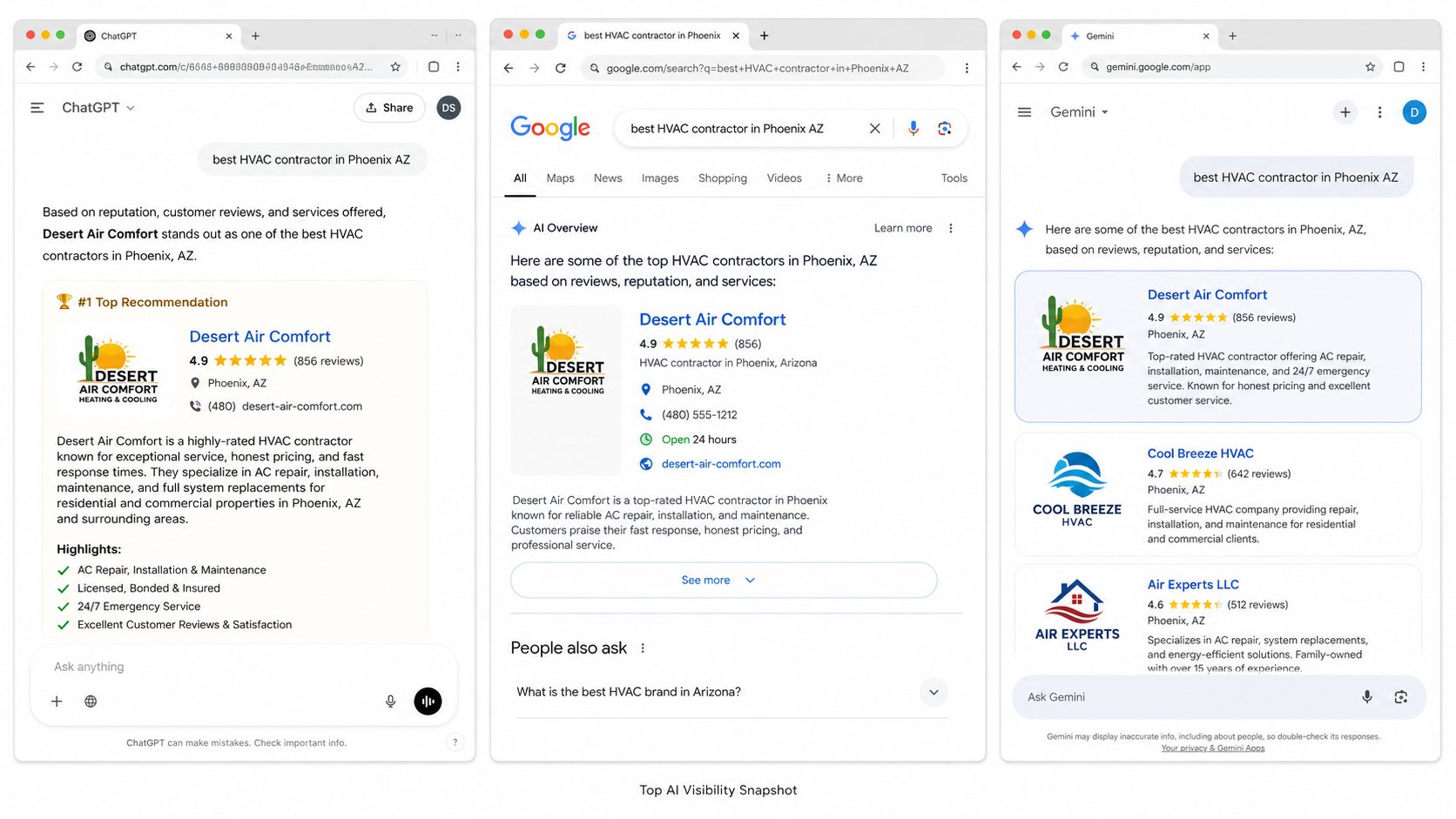Bookmark the Gemini page with star
The width and height of the screenshot is (1456, 819).
[1370, 66]
